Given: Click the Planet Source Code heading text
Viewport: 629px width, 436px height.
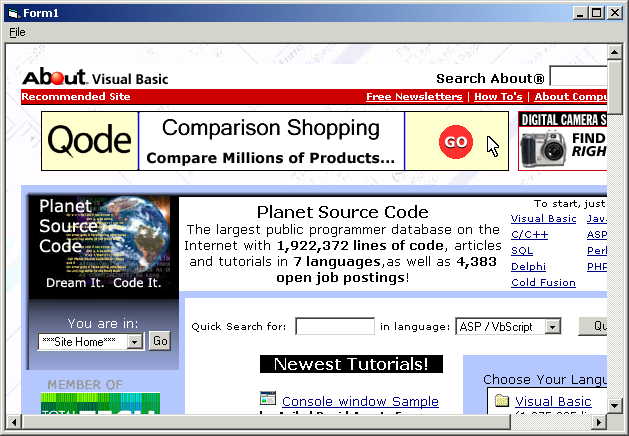Looking at the screenshot, I should [343, 212].
